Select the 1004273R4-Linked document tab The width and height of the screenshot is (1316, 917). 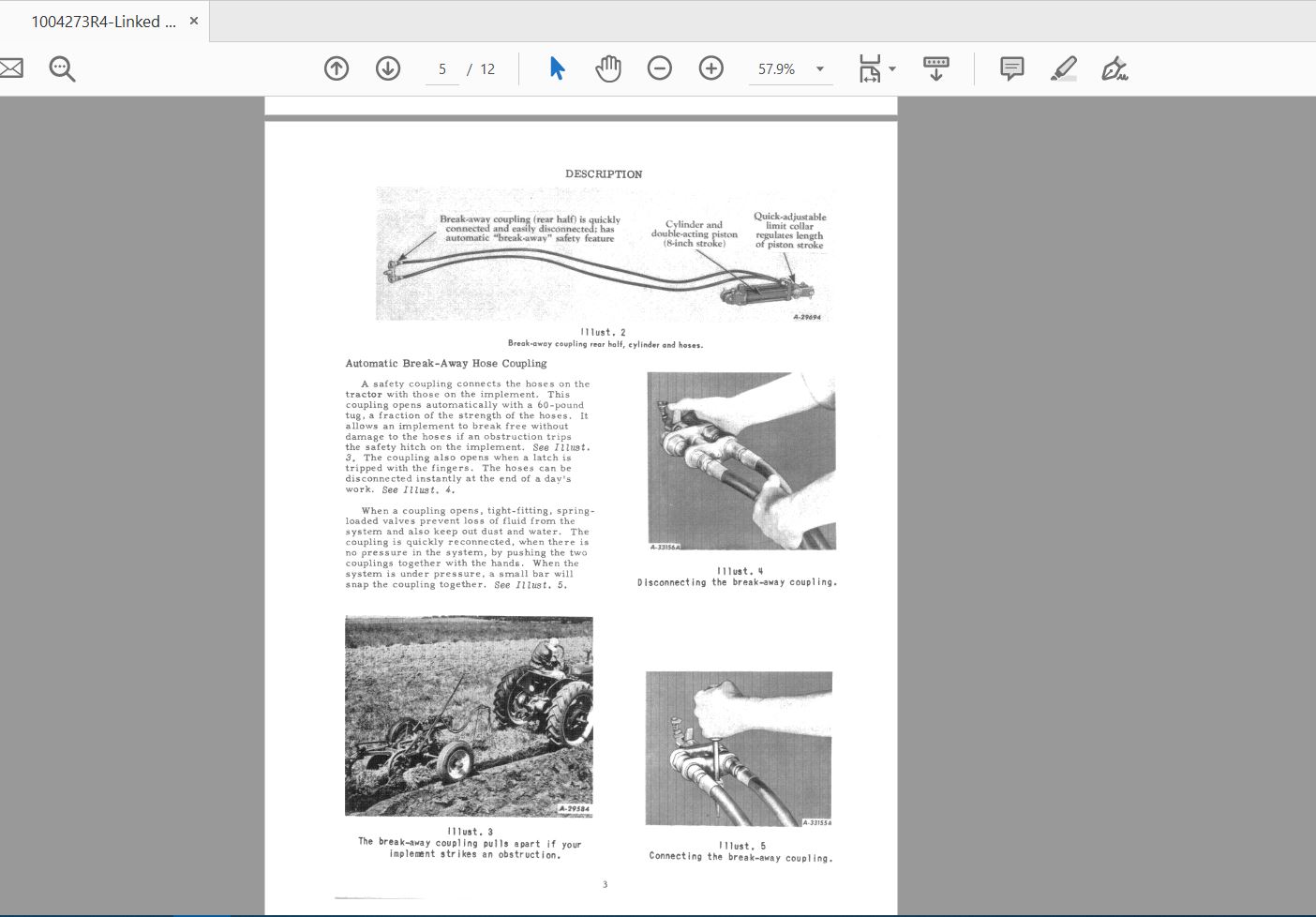(103, 21)
